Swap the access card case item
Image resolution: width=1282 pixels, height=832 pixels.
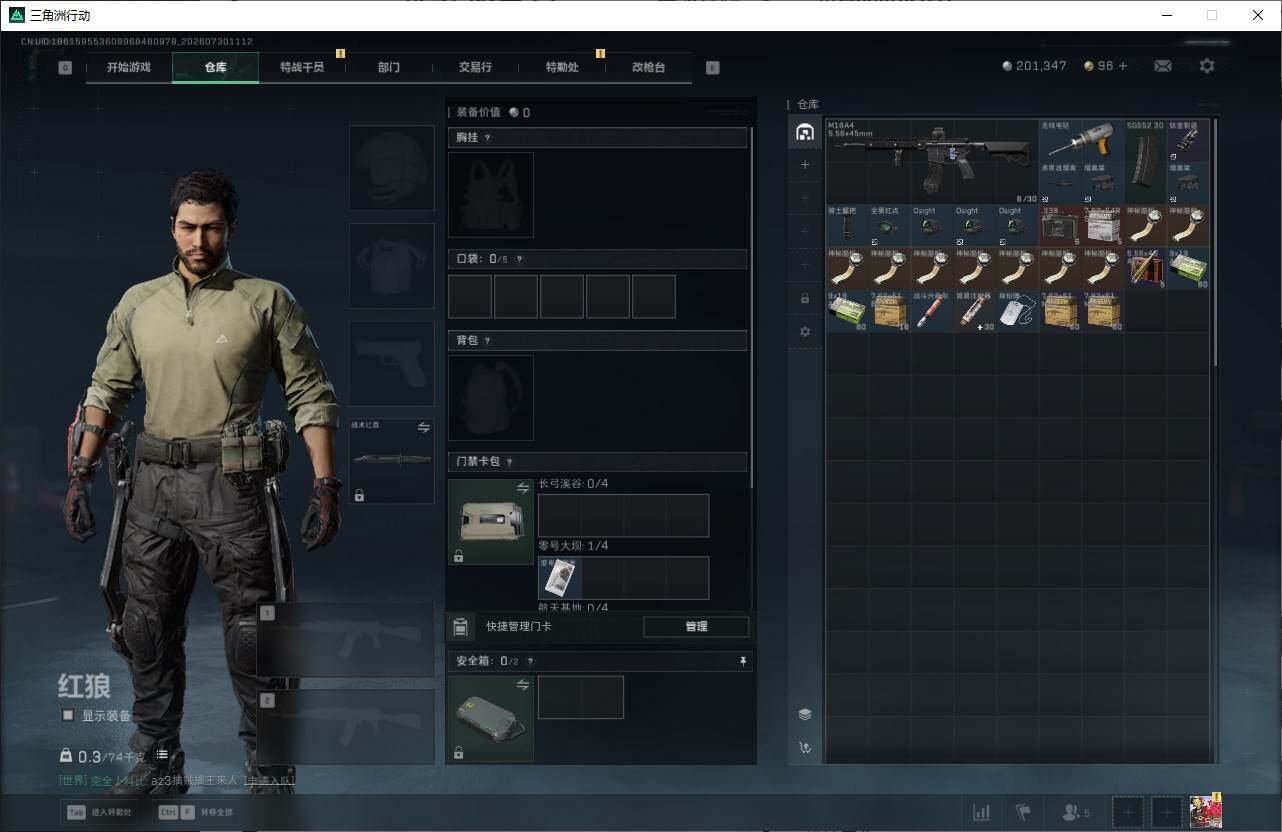[x=523, y=488]
